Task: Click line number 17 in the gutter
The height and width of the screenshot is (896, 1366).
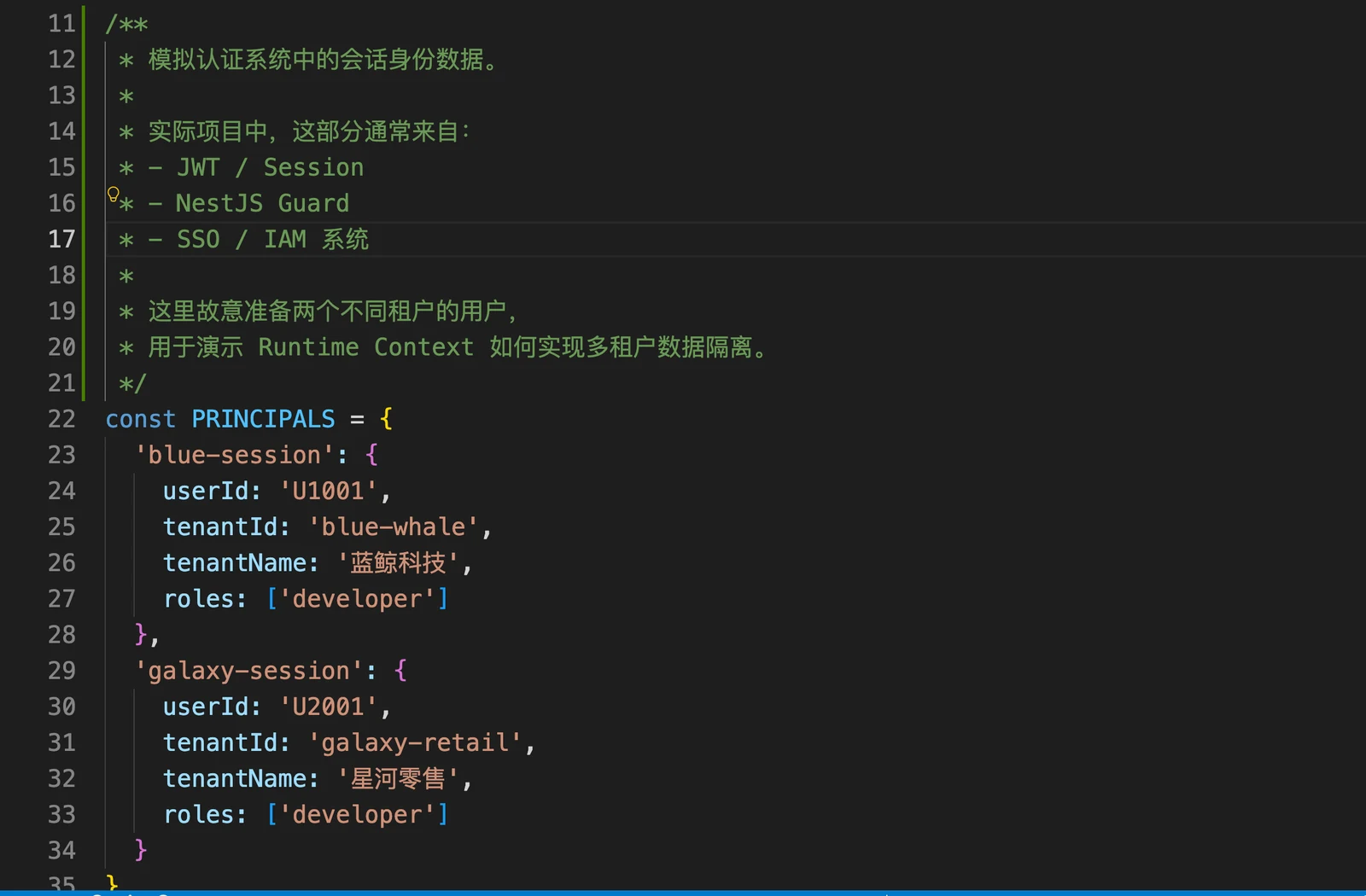Action: point(61,239)
